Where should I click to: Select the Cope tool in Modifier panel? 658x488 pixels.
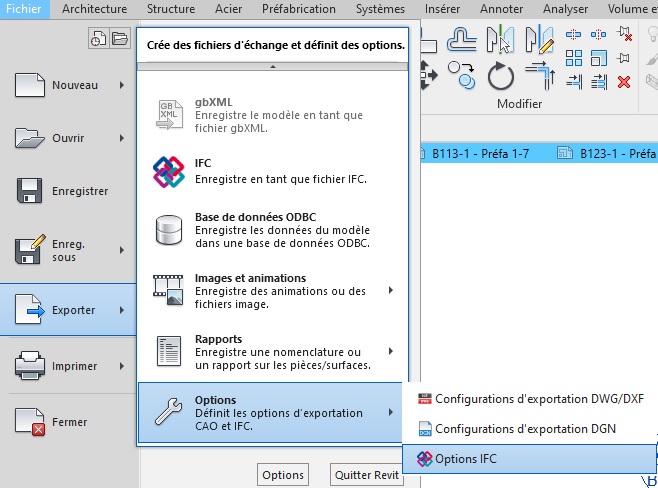click(x=461, y=40)
